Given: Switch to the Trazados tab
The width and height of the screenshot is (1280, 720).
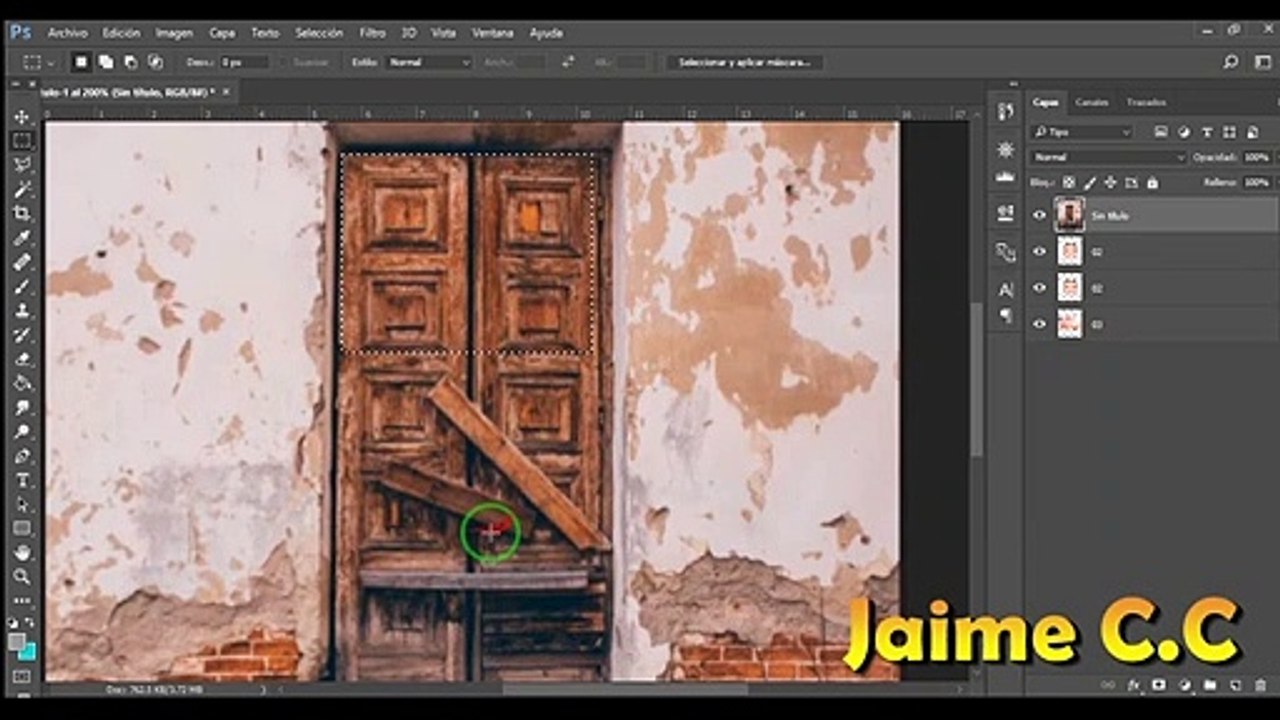Looking at the screenshot, I should coord(1146,102).
